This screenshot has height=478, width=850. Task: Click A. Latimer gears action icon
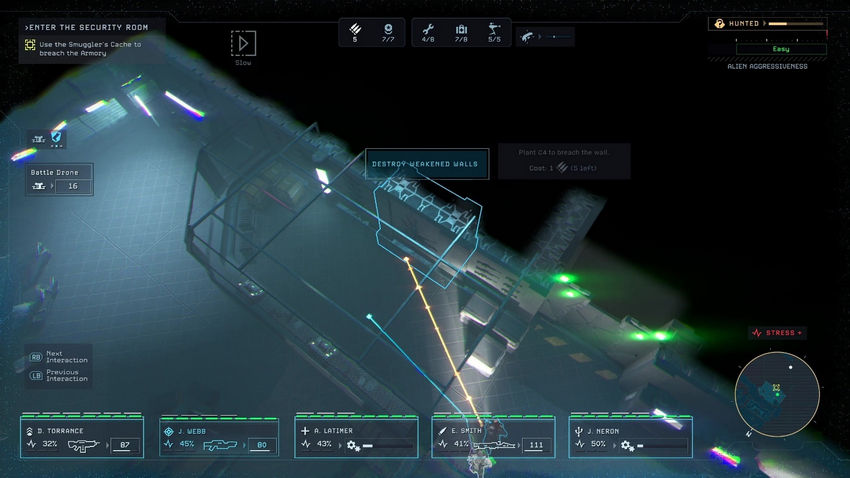point(353,446)
